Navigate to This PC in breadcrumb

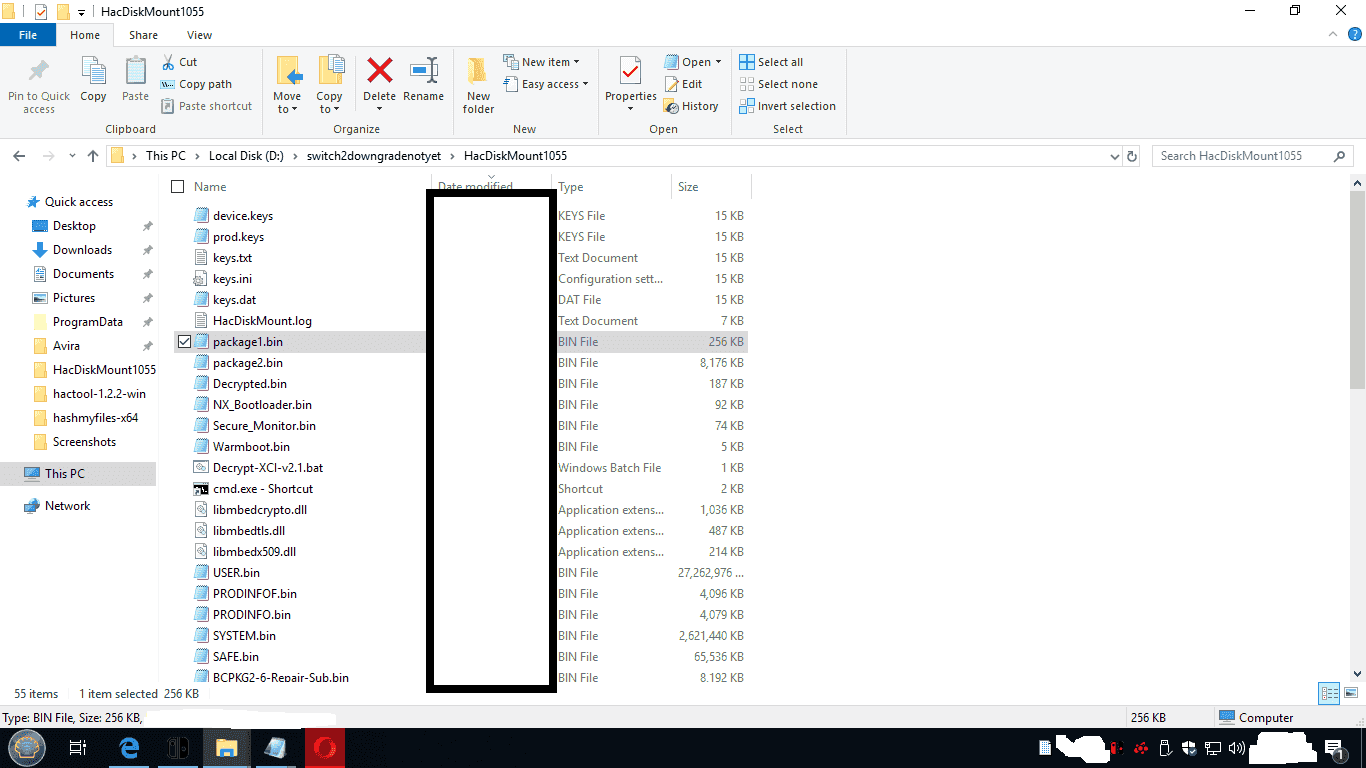coord(165,156)
